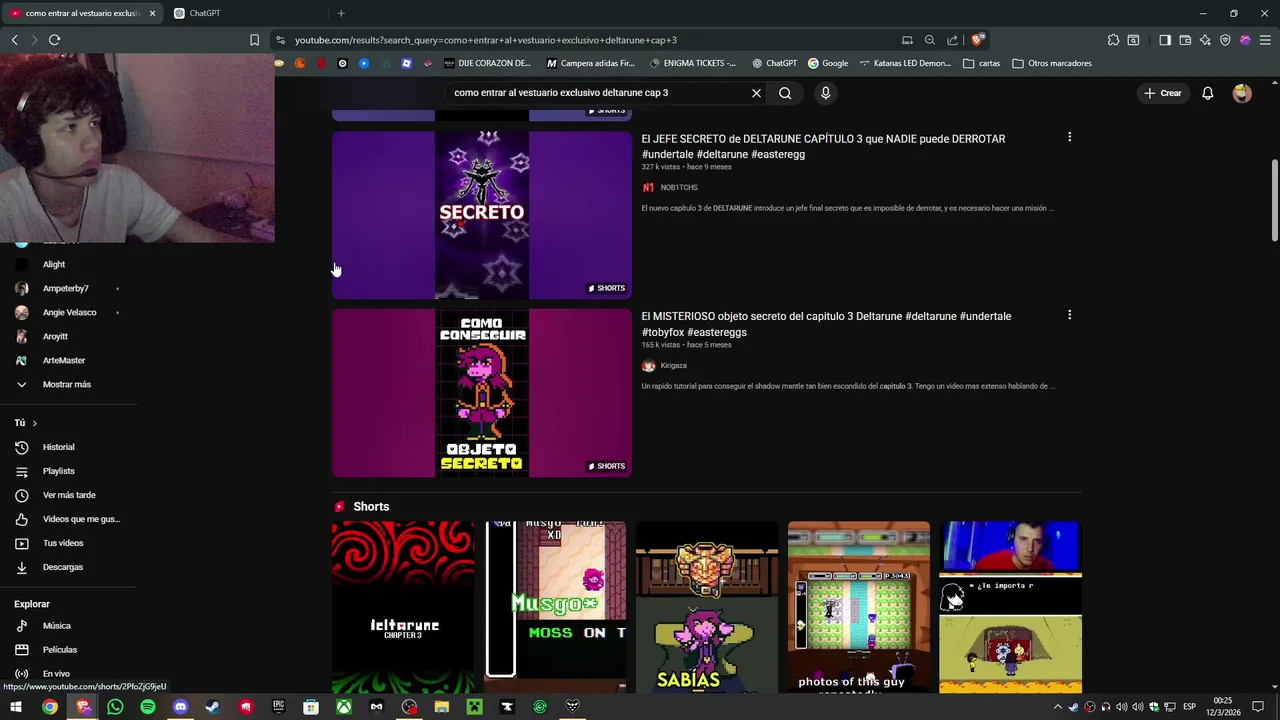The image size is (1280, 720).
Task: Open options menu for MISTERIOSO objeto video
Action: click(x=1069, y=315)
